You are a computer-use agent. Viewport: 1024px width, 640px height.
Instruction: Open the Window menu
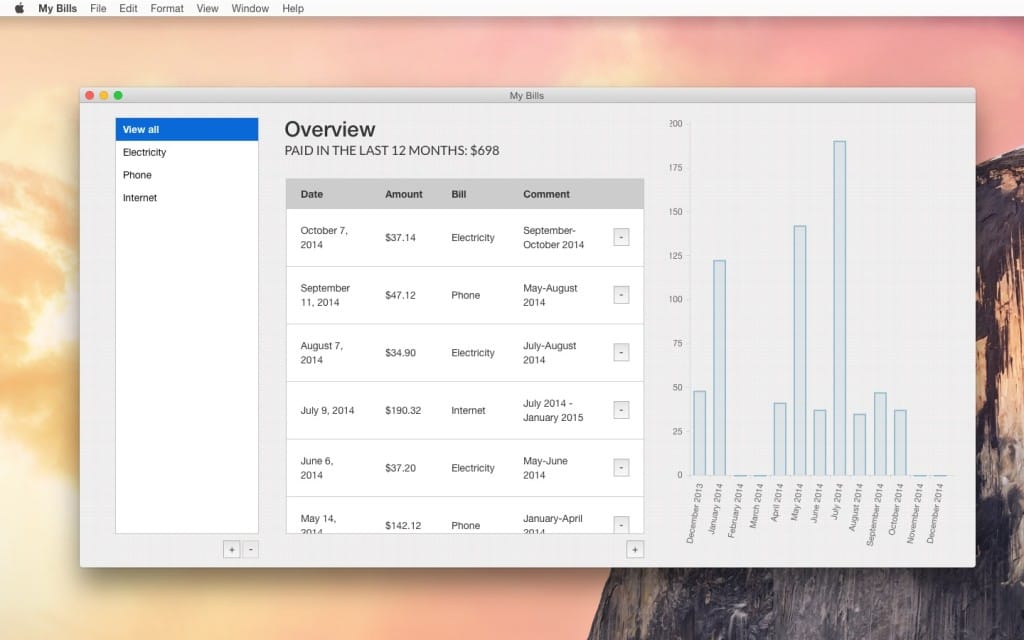click(x=250, y=8)
